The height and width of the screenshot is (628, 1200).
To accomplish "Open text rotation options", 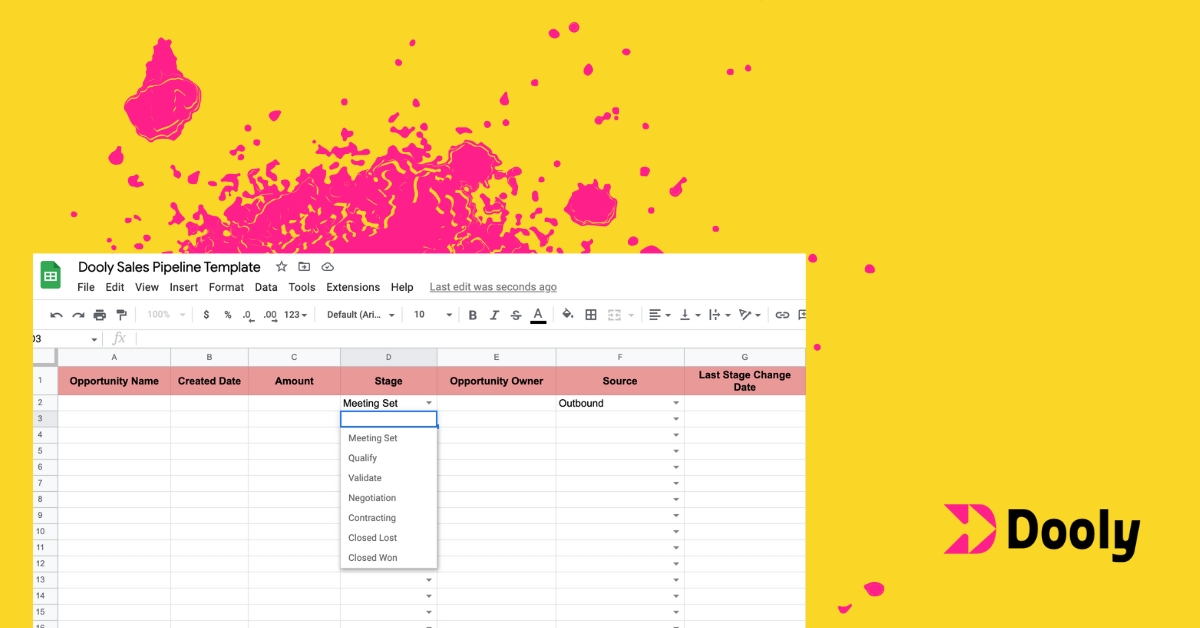I will [x=750, y=315].
